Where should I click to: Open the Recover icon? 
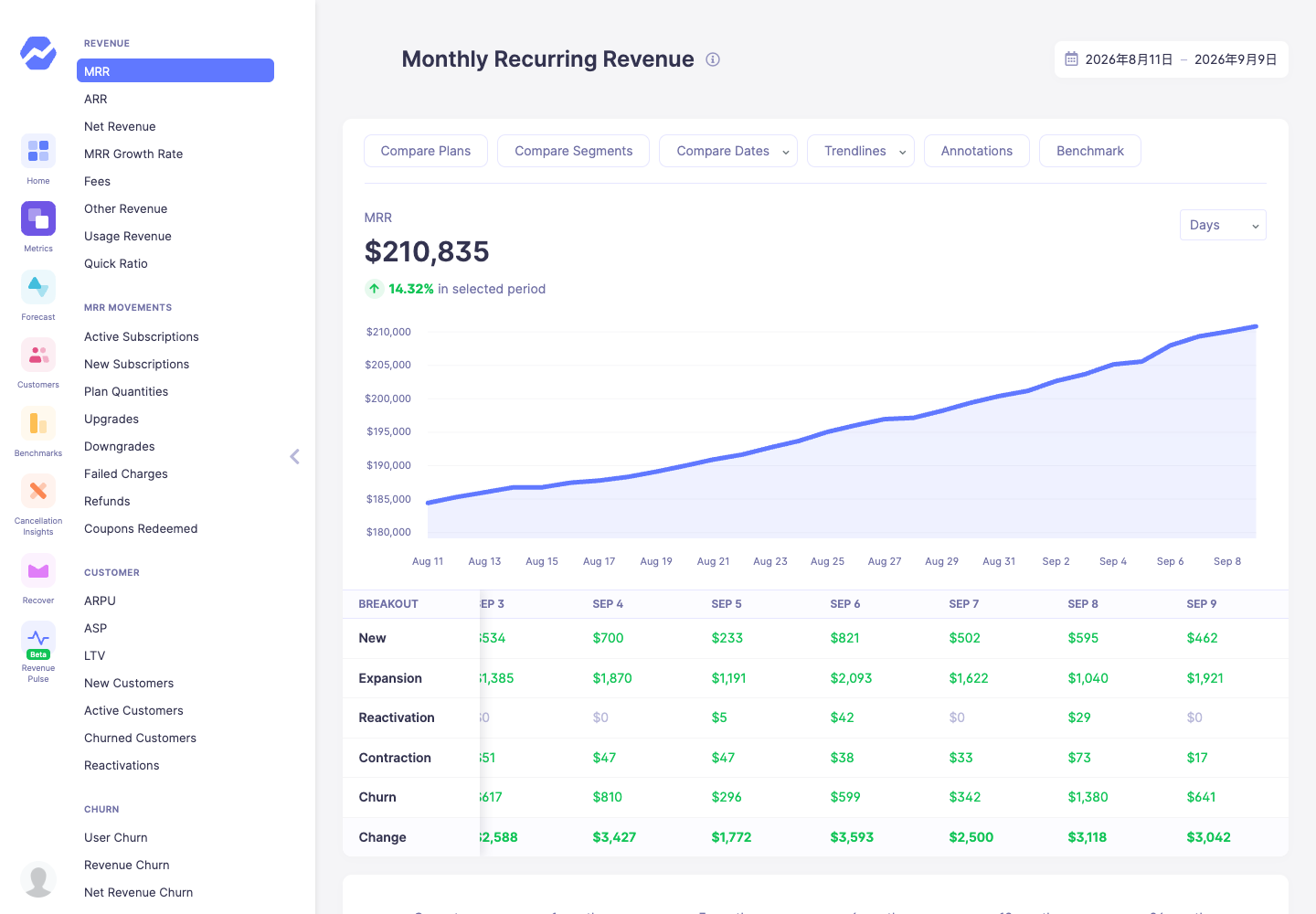pos(38,570)
